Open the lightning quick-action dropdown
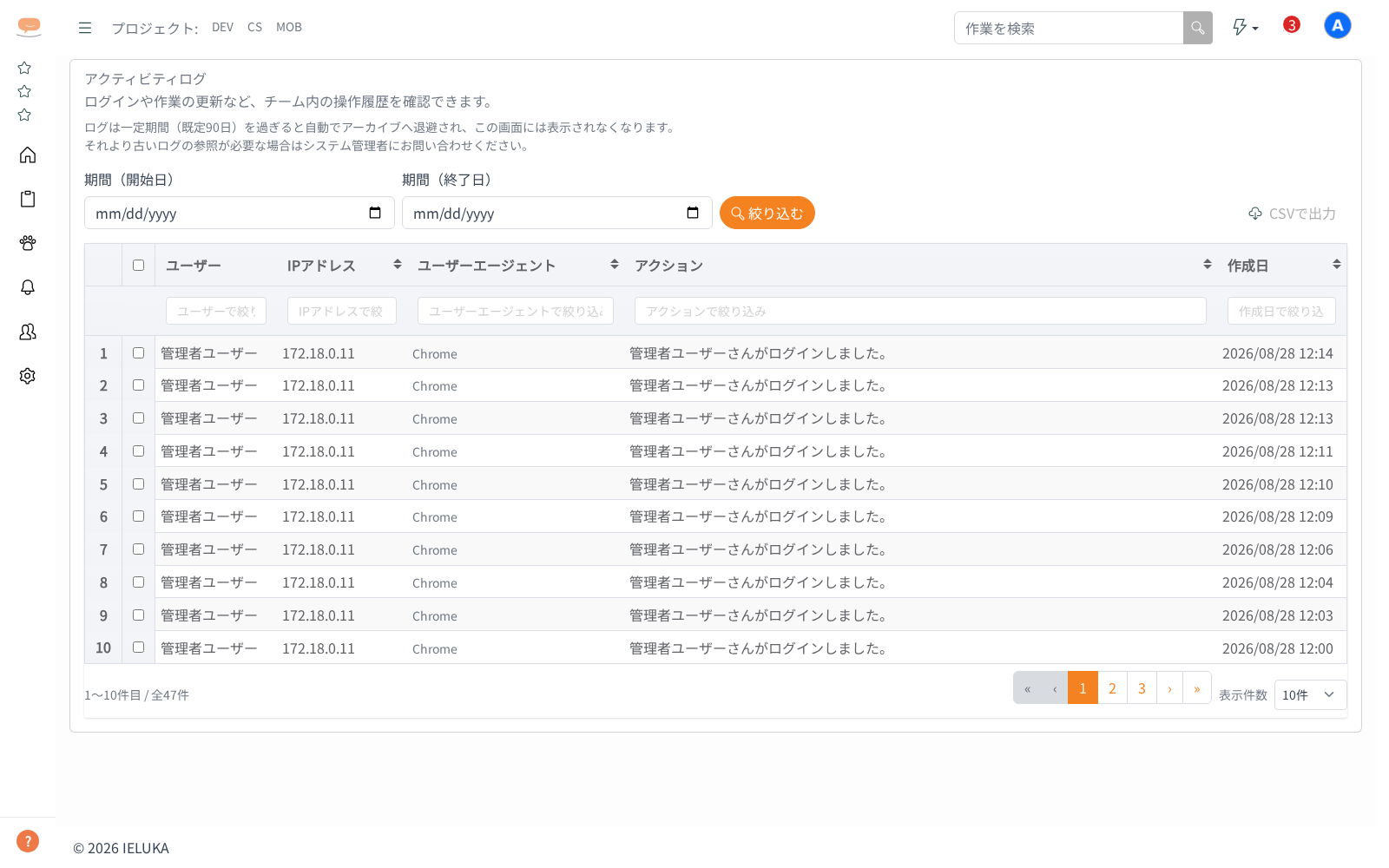The width and height of the screenshot is (1389, 868). (x=1245, y=28)
